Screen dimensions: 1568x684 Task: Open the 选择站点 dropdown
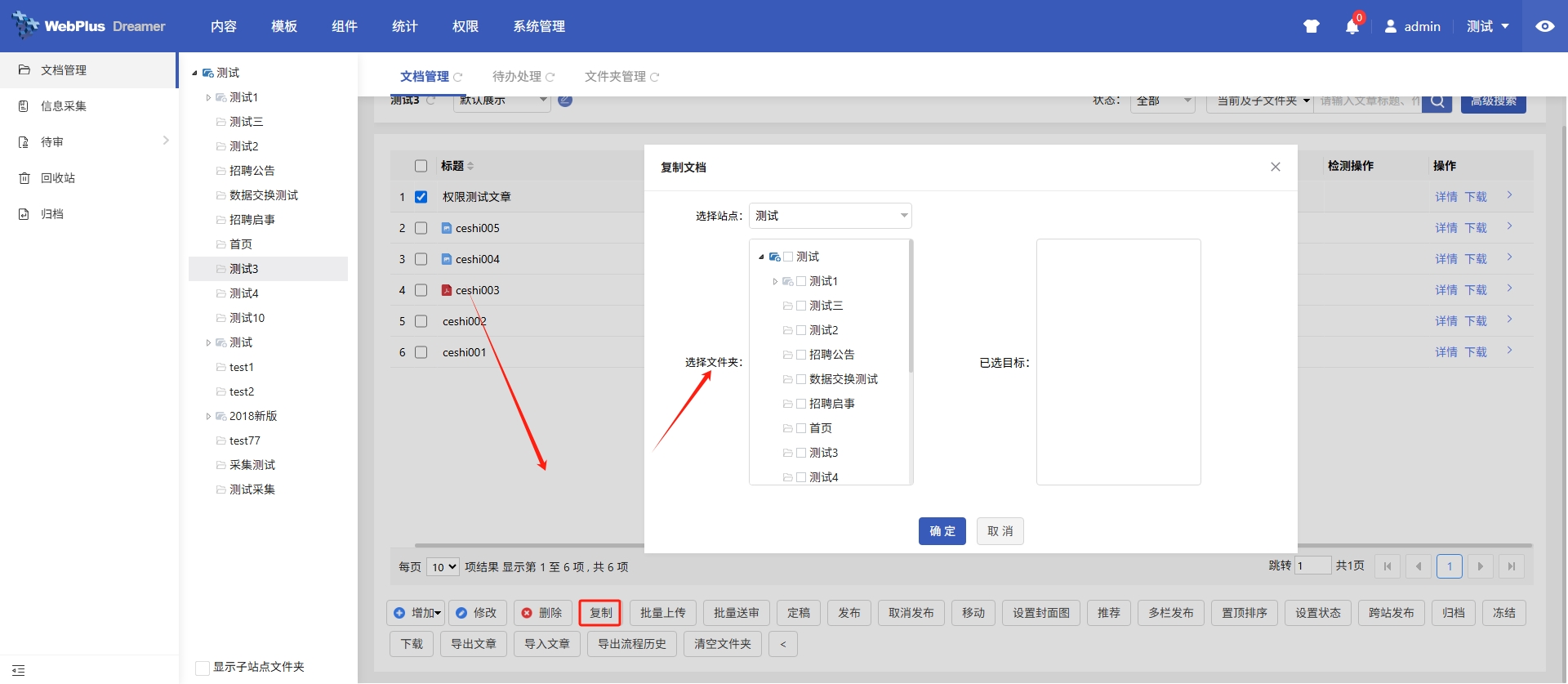pos(830,216)
